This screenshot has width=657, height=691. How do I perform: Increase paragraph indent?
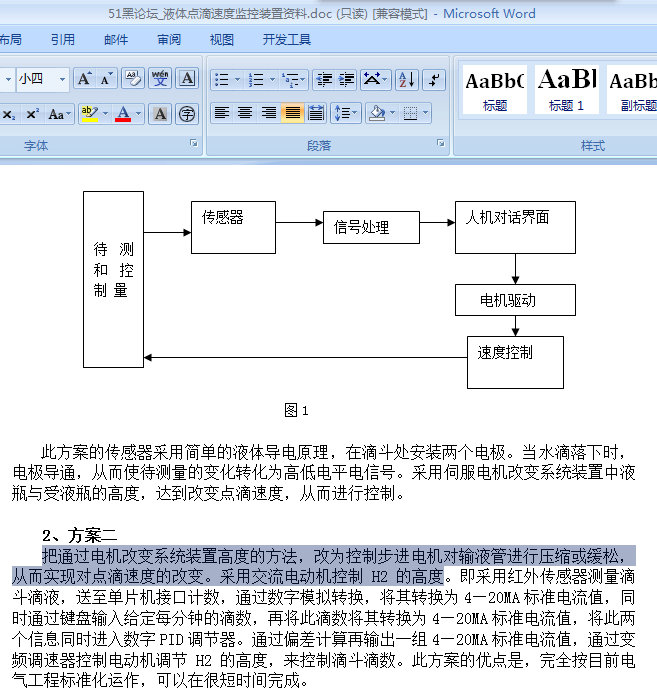click(346, 80)
